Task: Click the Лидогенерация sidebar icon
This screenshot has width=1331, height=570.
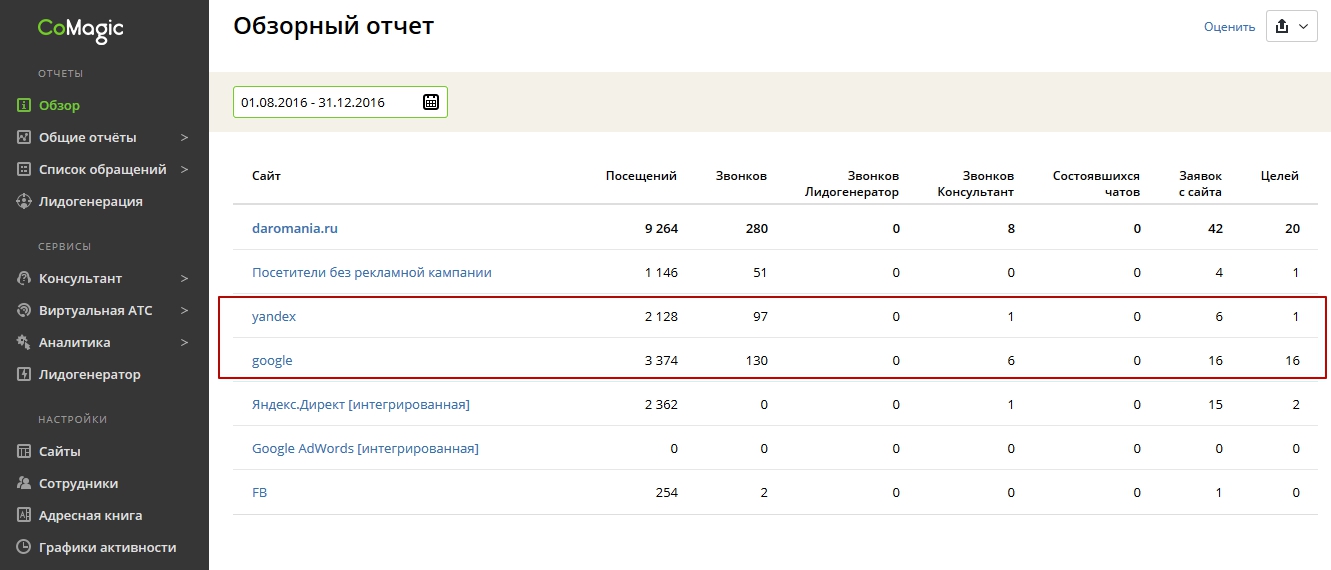Action: point(25,201)
